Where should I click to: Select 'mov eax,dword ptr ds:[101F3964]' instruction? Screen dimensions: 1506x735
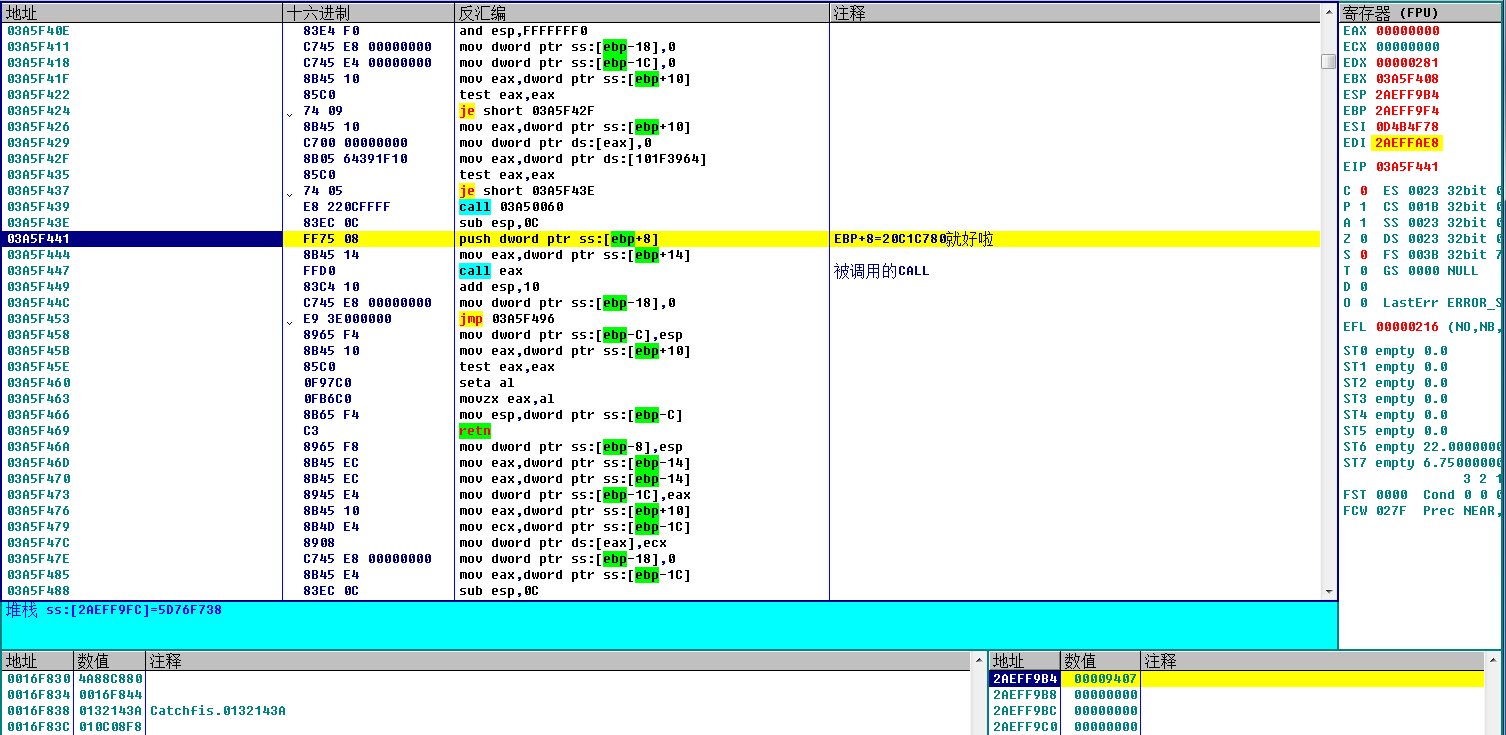tap(583, 159)
